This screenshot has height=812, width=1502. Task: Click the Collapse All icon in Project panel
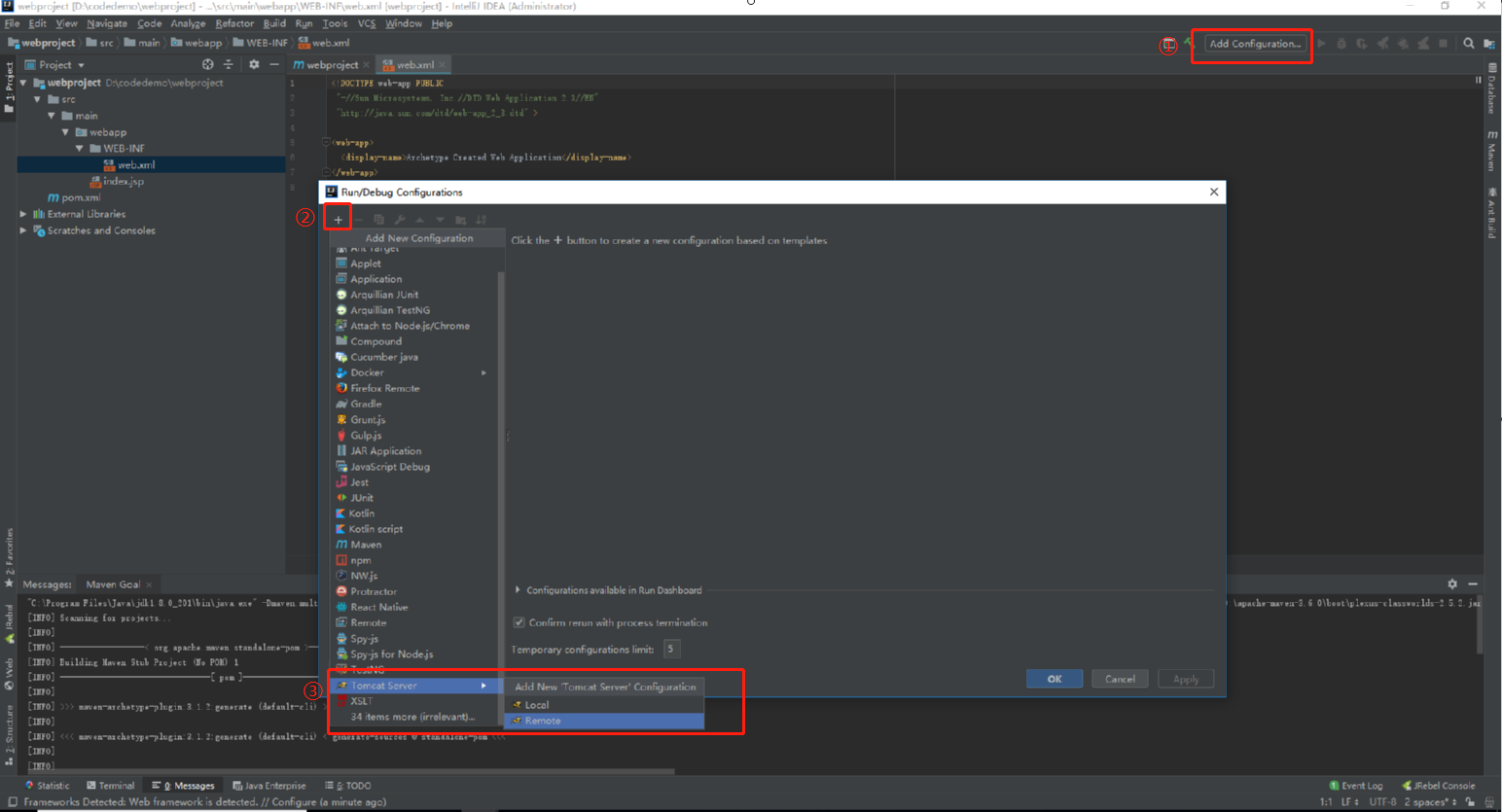tap(229, 64)
